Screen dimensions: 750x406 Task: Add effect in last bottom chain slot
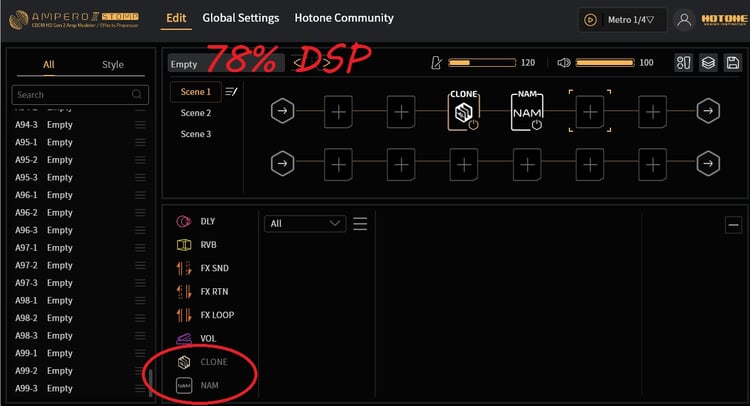tap(652, 165)
